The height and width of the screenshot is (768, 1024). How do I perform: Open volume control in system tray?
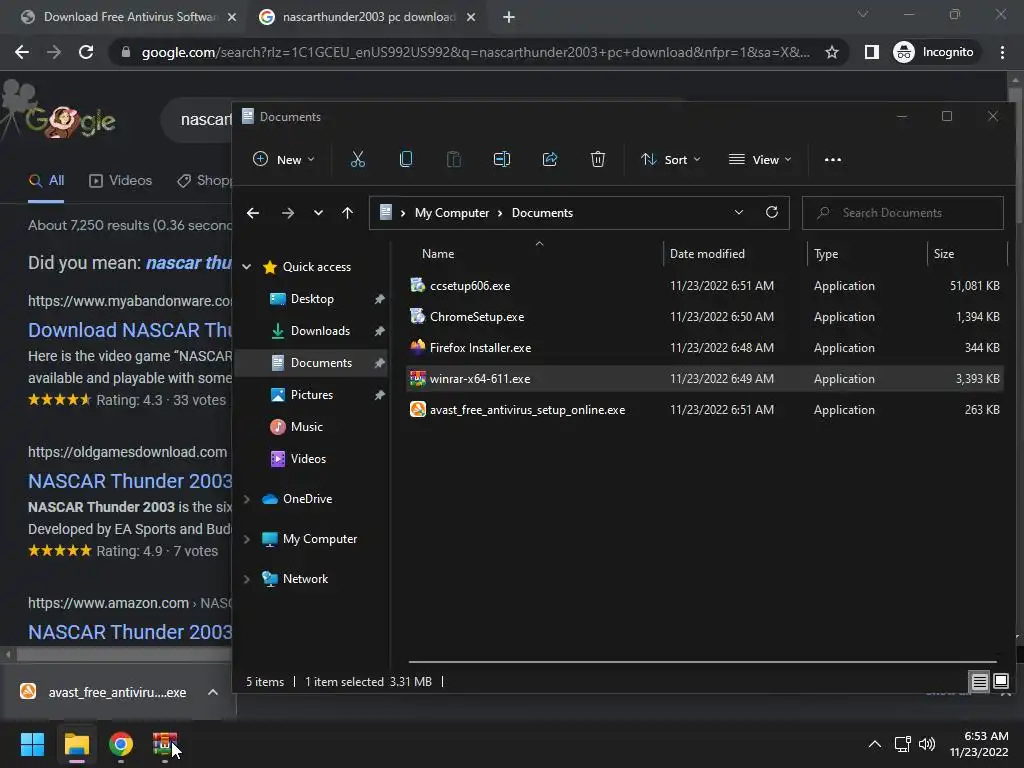[x=927, y=744]
